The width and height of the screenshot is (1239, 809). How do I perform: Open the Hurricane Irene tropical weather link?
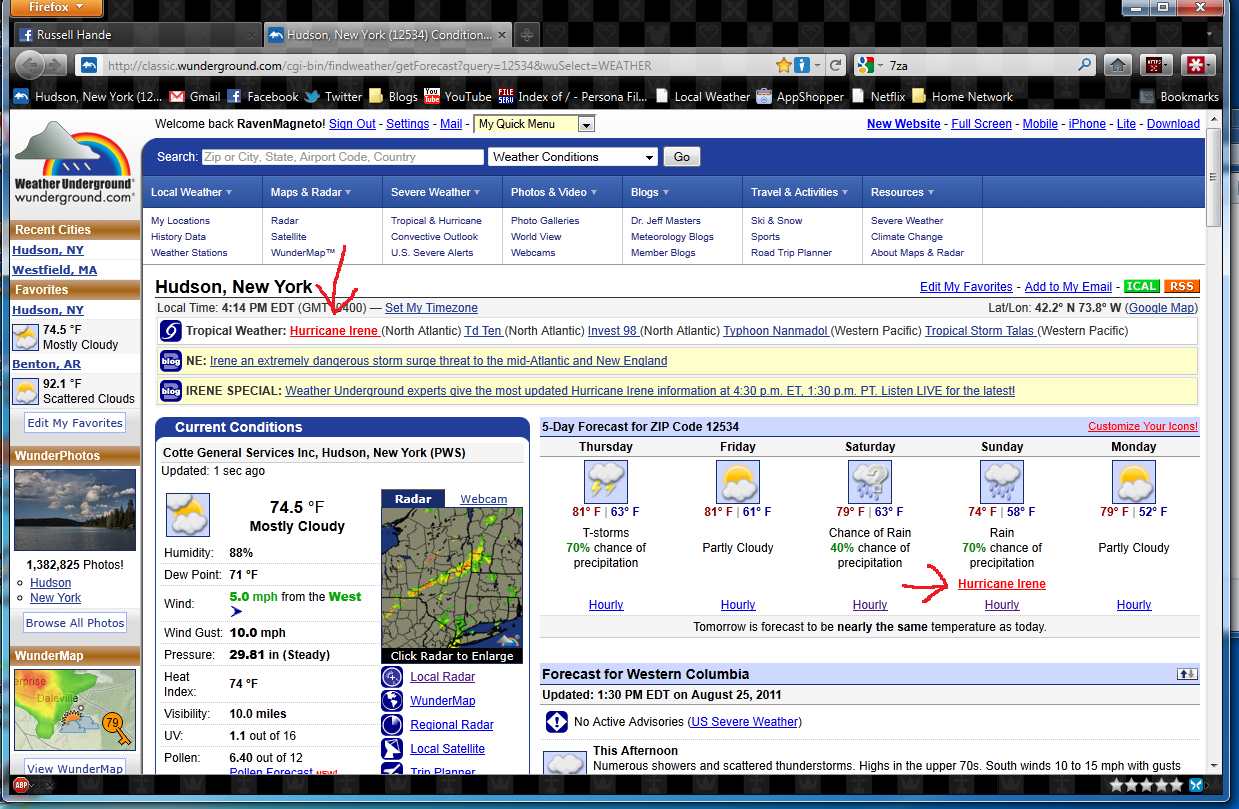(x=334, y=331)
